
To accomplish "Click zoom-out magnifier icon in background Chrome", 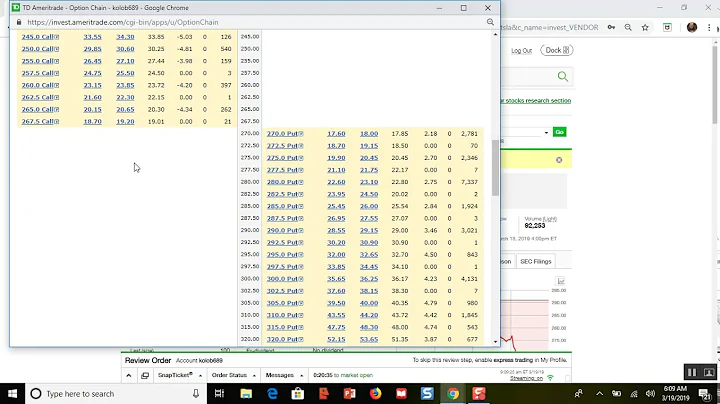I will (x=628, y=28).
